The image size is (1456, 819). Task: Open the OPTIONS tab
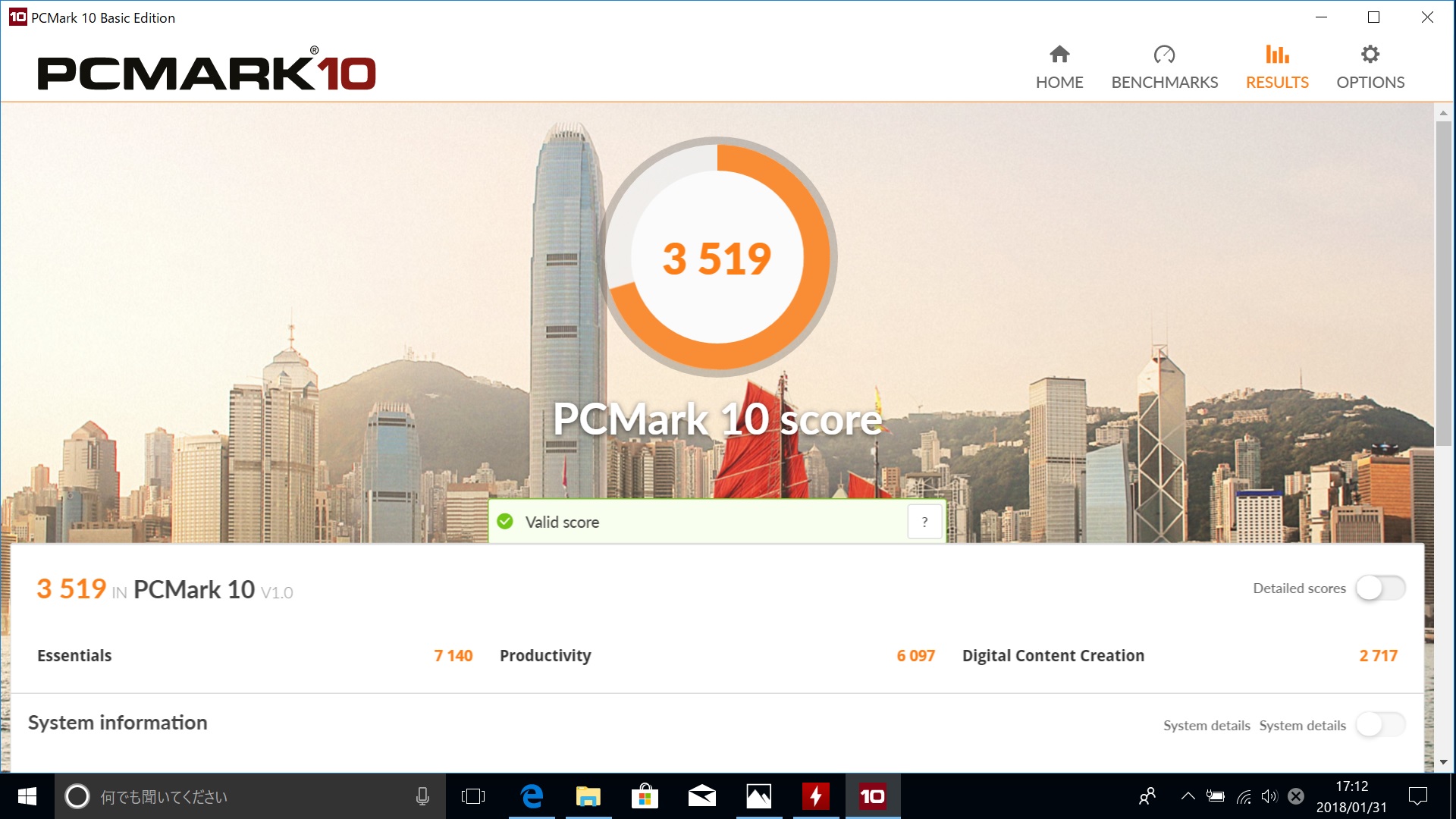point(1370,67)
